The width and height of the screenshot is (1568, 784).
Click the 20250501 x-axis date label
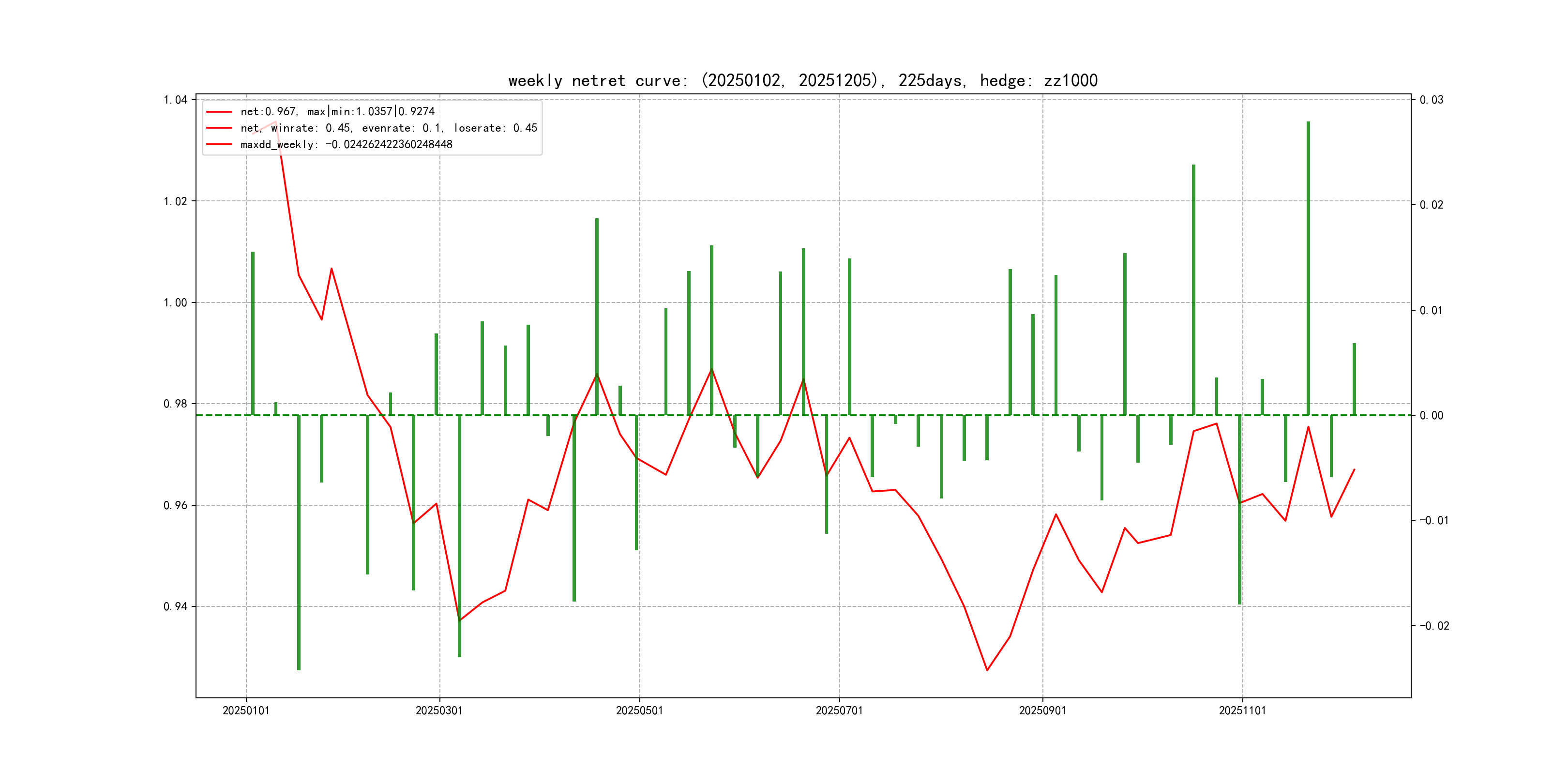[x=639, y=710]
